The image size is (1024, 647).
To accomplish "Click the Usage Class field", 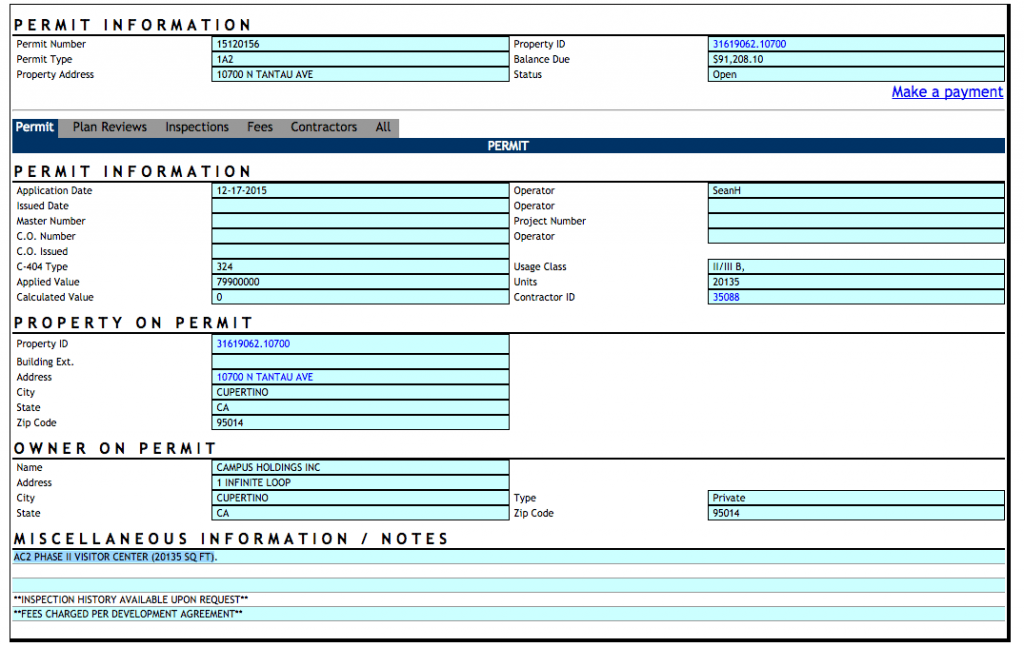I will coord(855,267).
